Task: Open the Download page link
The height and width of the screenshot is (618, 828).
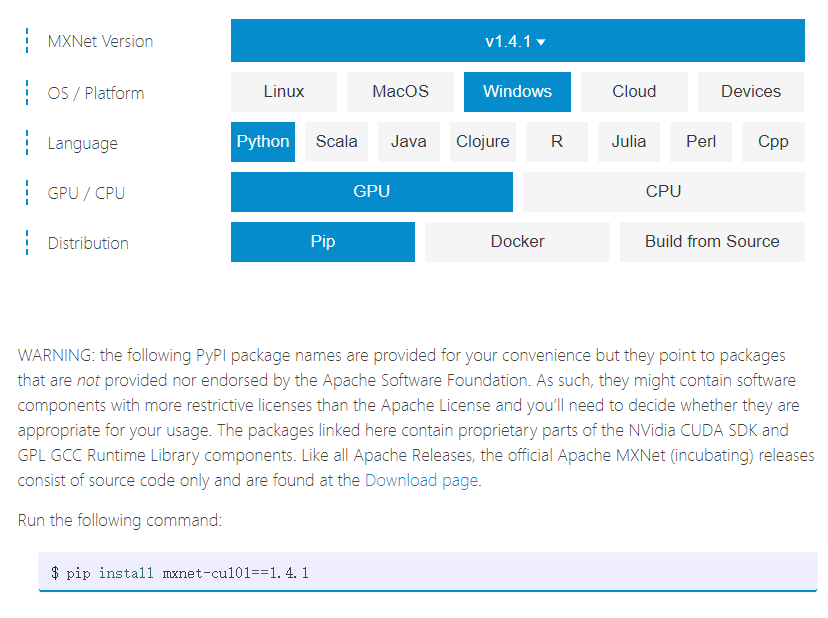Action: [420, 480]
